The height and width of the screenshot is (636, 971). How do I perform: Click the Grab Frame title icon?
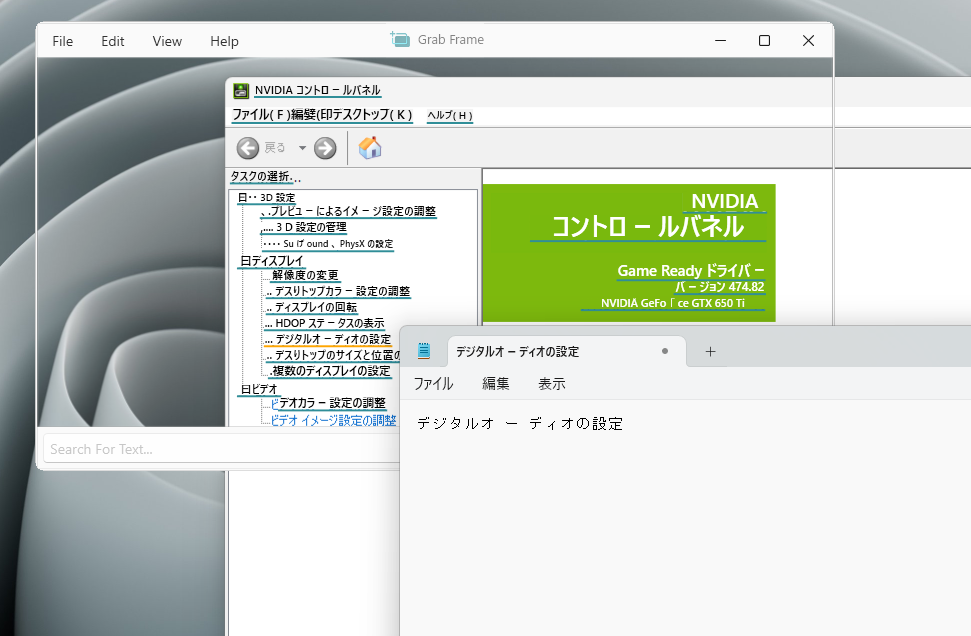(400, 40)
